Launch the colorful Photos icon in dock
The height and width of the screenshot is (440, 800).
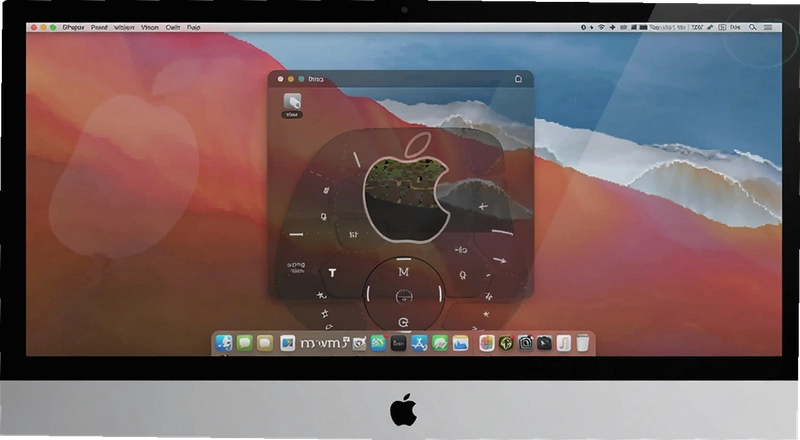click(487, 344)
